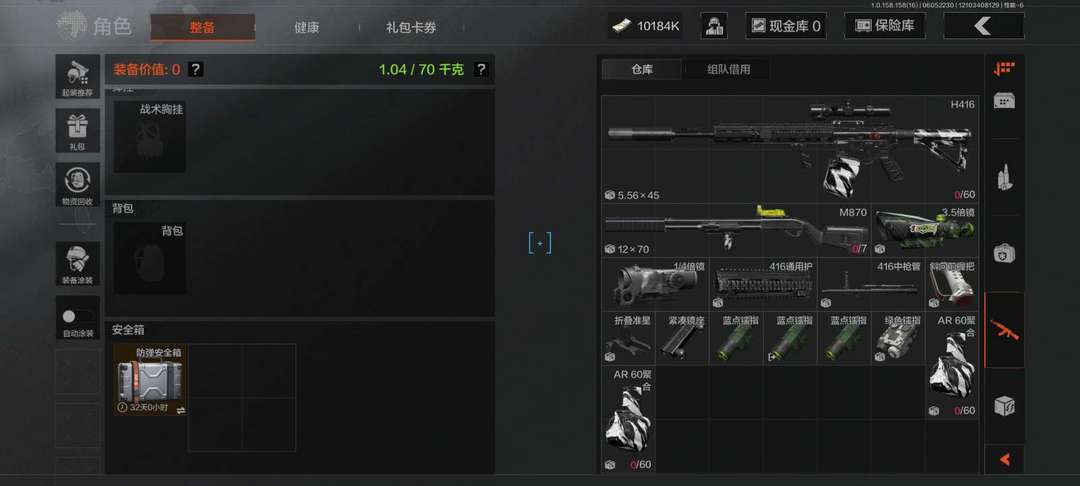Select the medical kit category in sidebar
The width and height of the screenshot is (1080, 486).
pyautogui.click(x=1004, y=253)
